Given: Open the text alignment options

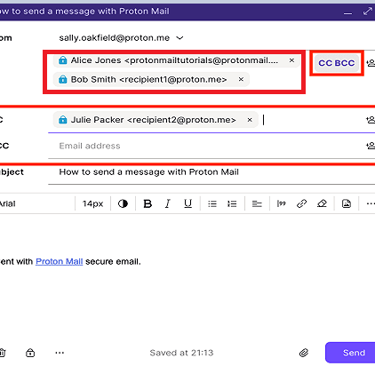Looking at the screenshot, I should [257, 204].
